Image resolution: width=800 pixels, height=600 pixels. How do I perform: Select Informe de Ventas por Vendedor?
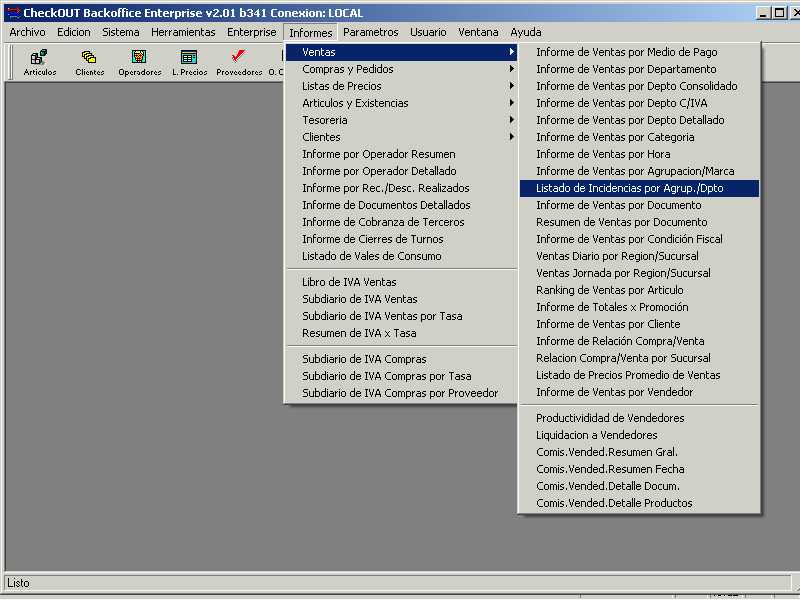(639, 392)
